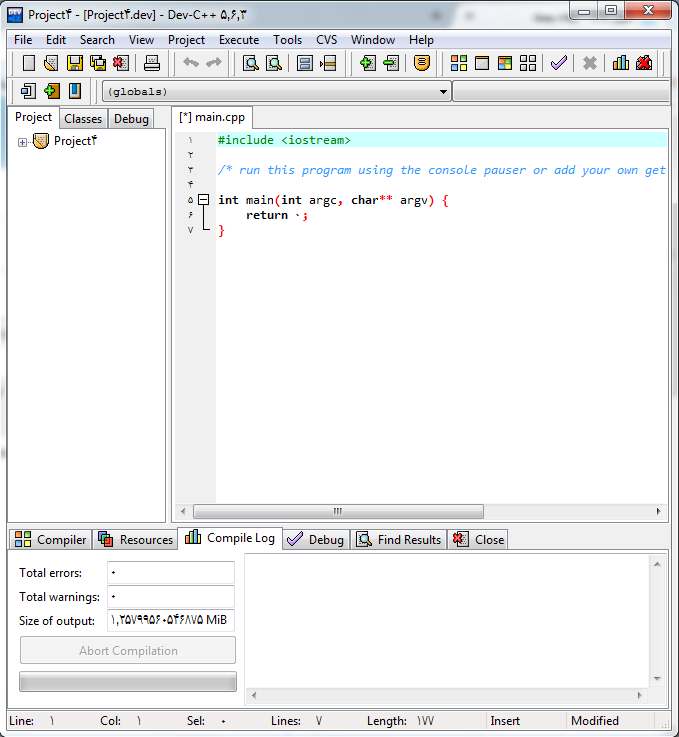Open the Tools menu

click(x=288, y=40)
